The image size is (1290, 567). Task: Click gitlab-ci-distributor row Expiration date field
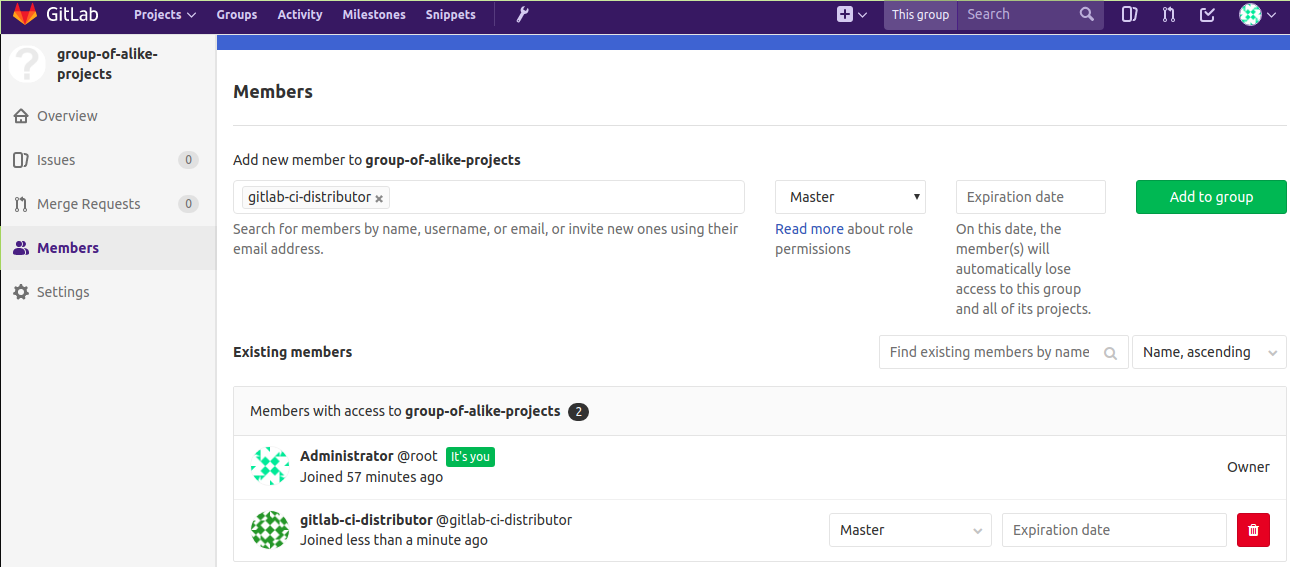pos(1114,530)
